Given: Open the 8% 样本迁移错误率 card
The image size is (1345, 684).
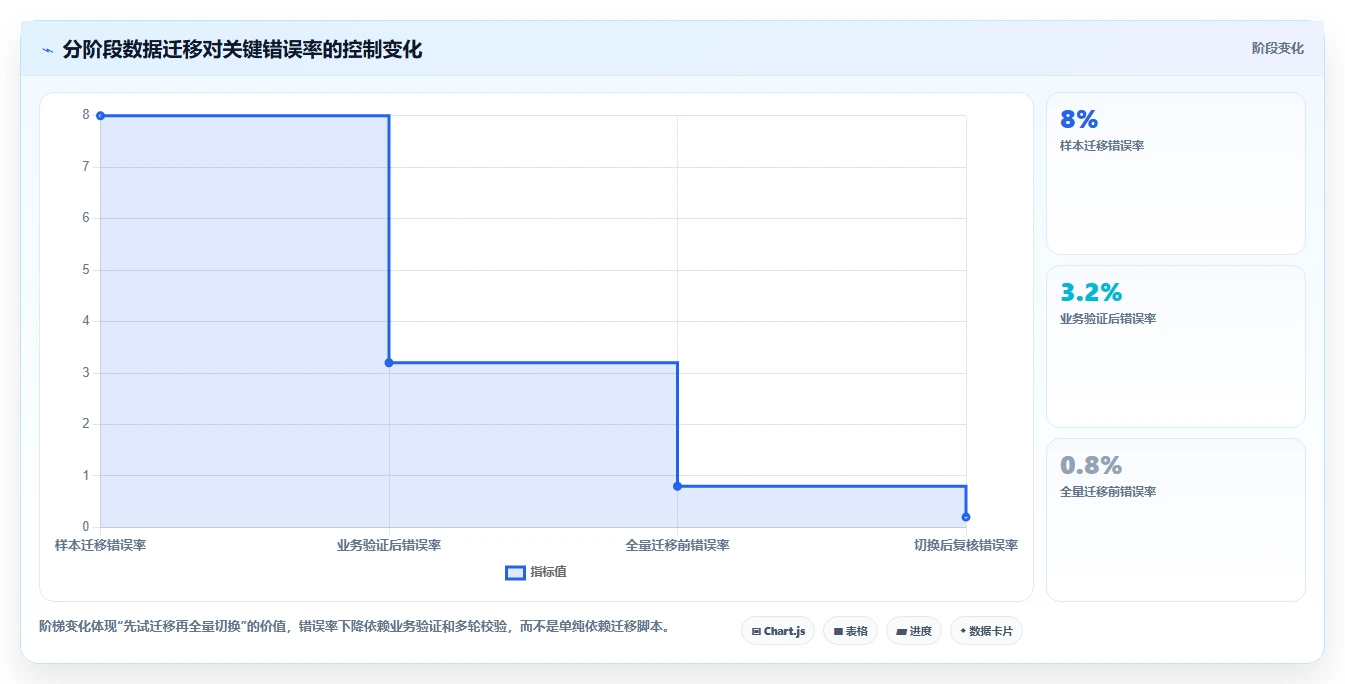Looking at the screenshot, I should (1175, 173).
